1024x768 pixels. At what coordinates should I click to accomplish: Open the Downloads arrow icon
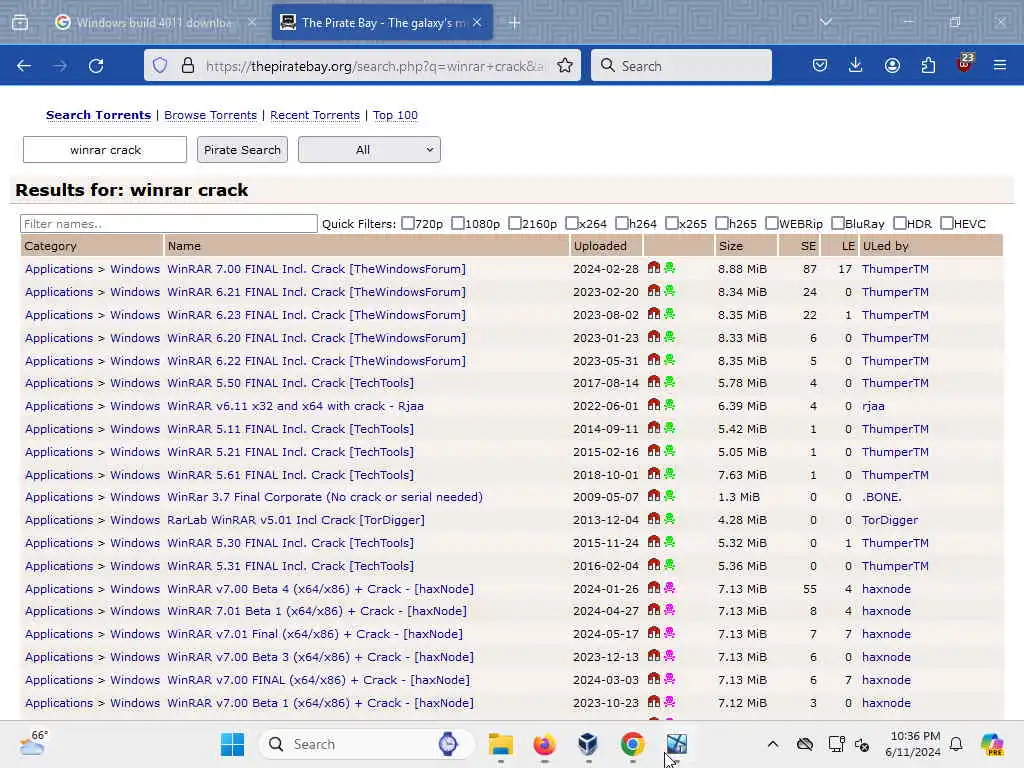856,65
